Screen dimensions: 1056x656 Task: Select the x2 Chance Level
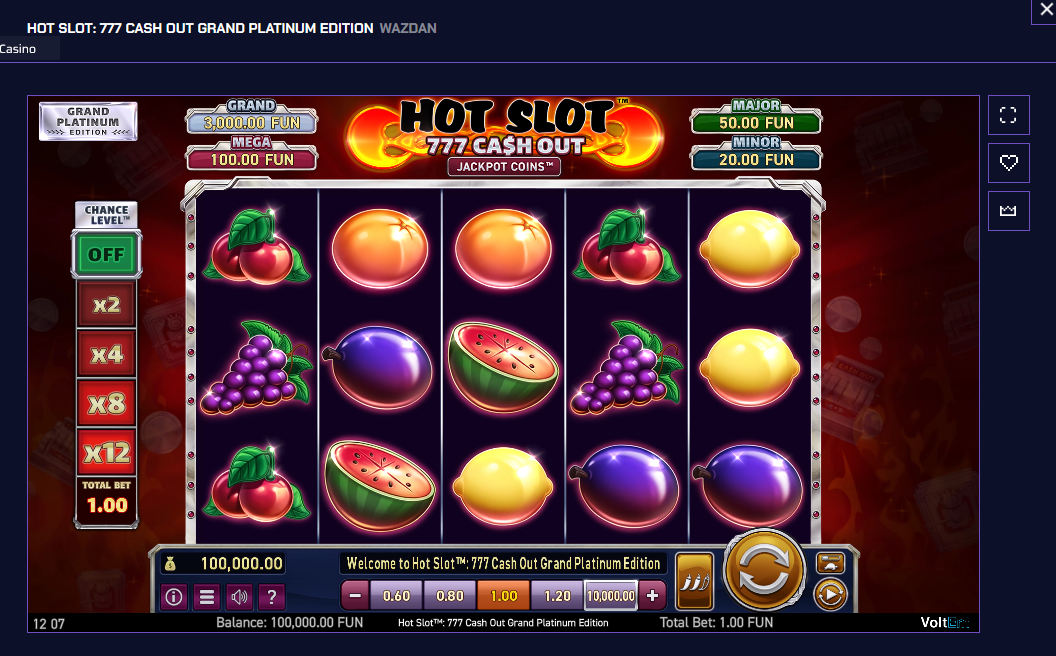click(x=106, y=304)
